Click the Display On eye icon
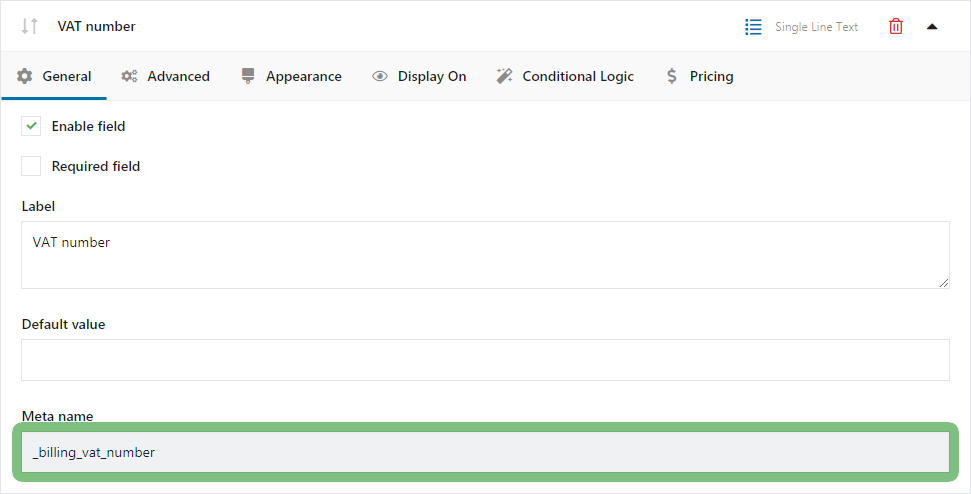The width and height of the screenshot is (971, 494). click(380, 76)
